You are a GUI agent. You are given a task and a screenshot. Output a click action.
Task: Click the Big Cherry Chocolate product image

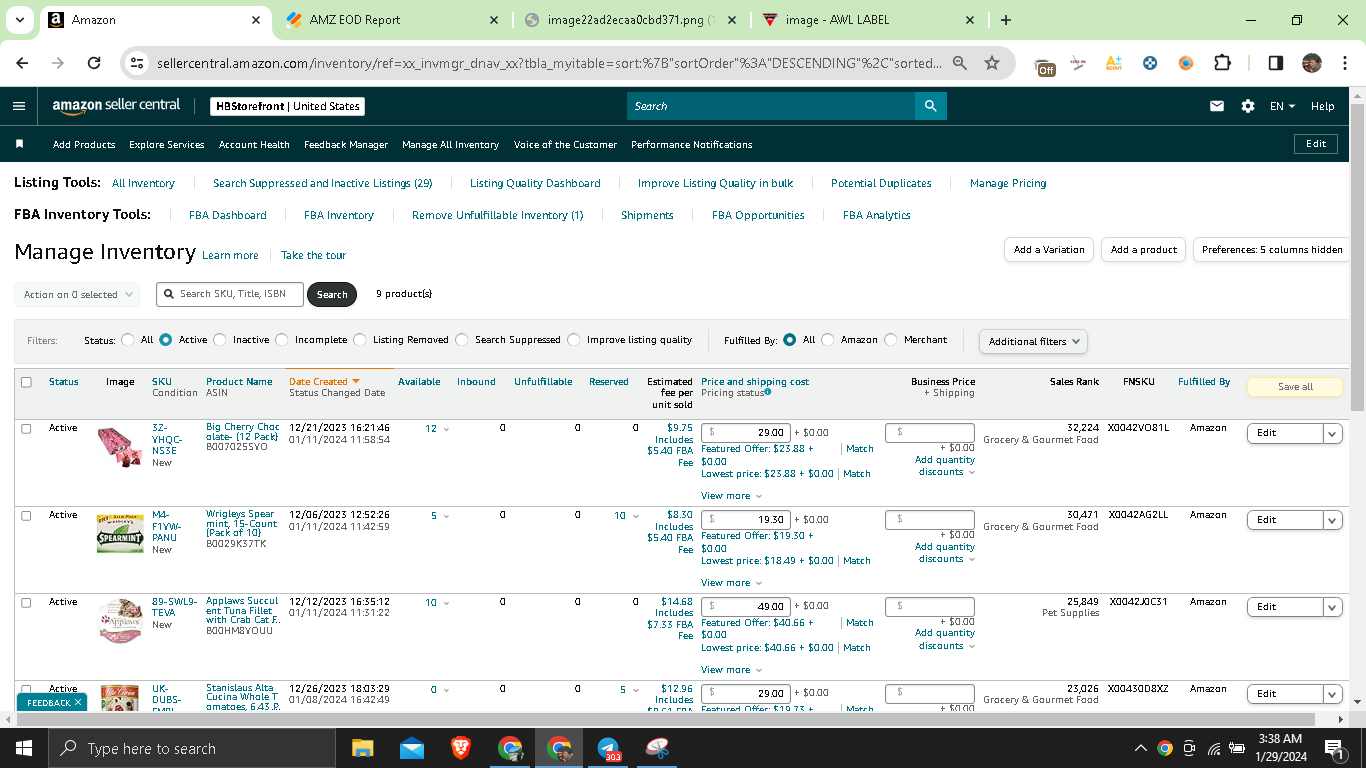tap(120, 447)
